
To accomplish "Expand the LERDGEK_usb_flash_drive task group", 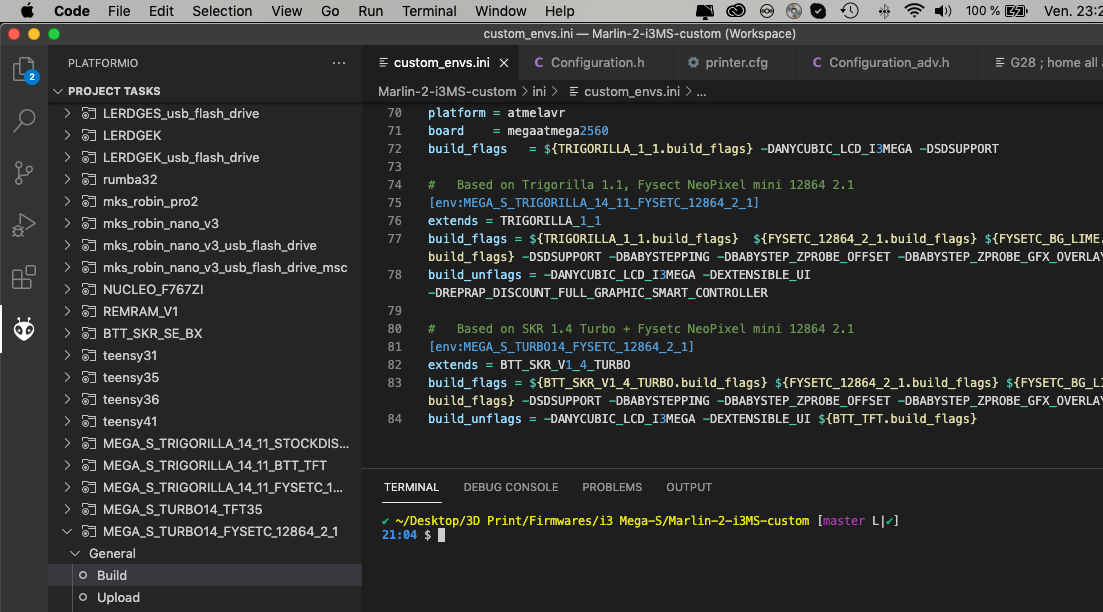I will click(x=68, y=157).
